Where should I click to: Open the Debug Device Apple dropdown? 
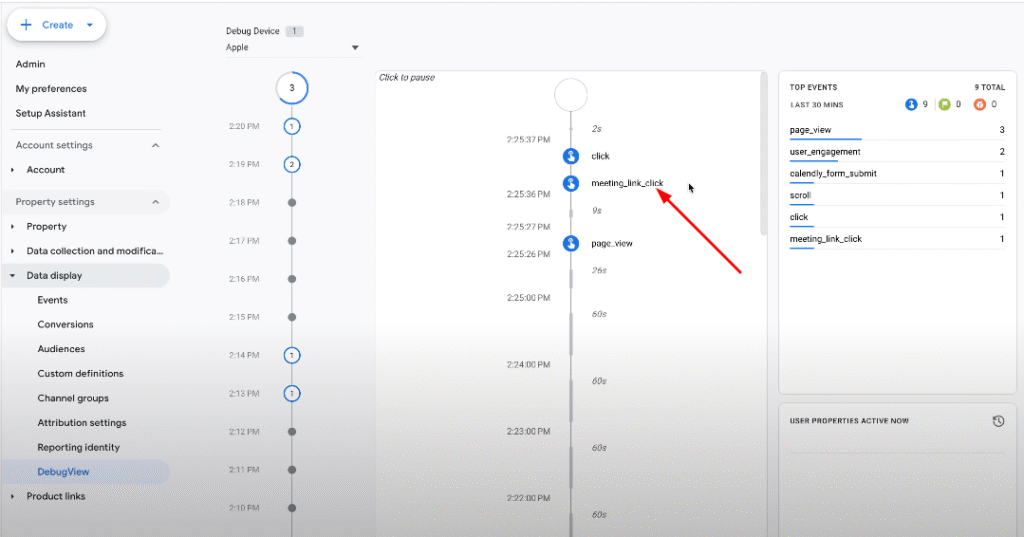pyautogui.click(x=293, y=48)
